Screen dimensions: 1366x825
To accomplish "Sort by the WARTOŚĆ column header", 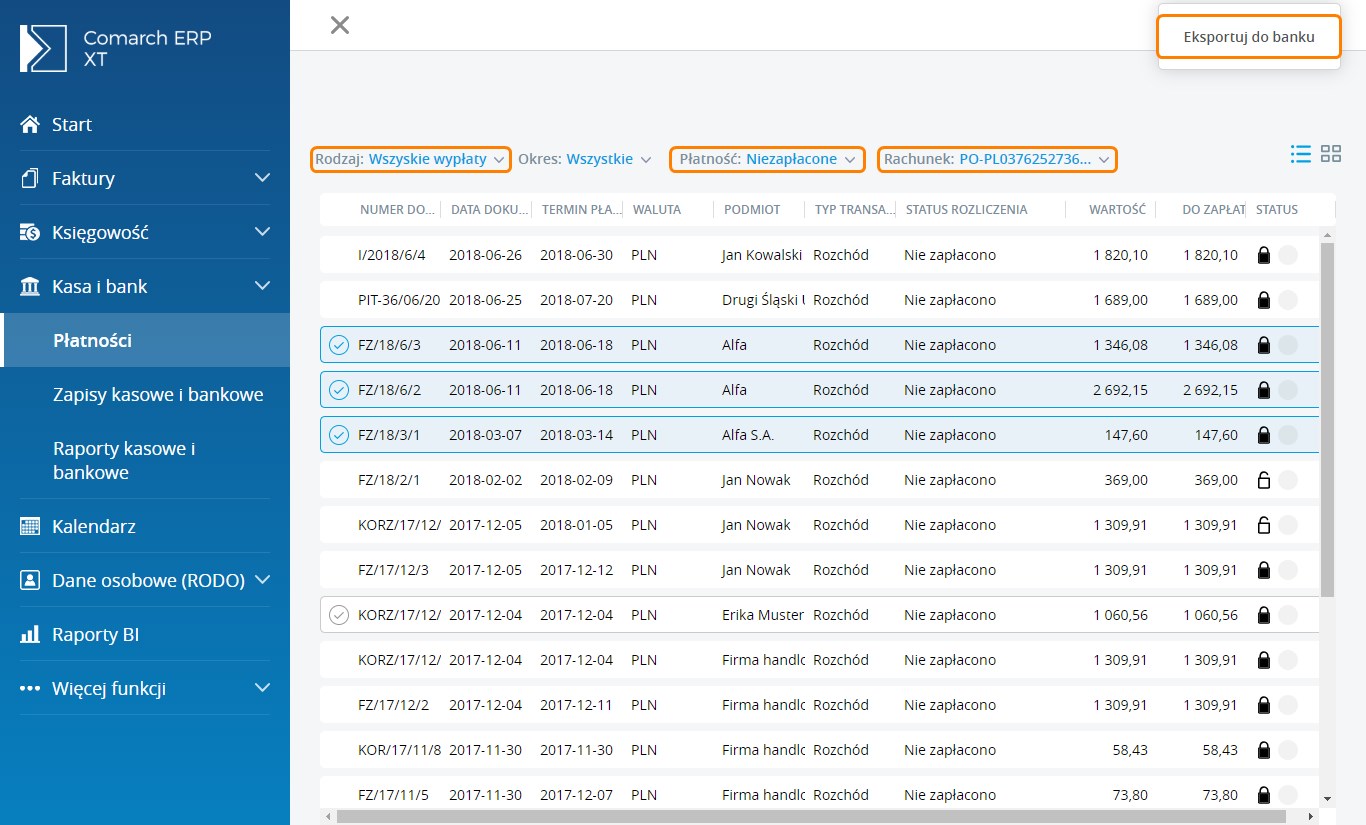I will point(1117,210).
